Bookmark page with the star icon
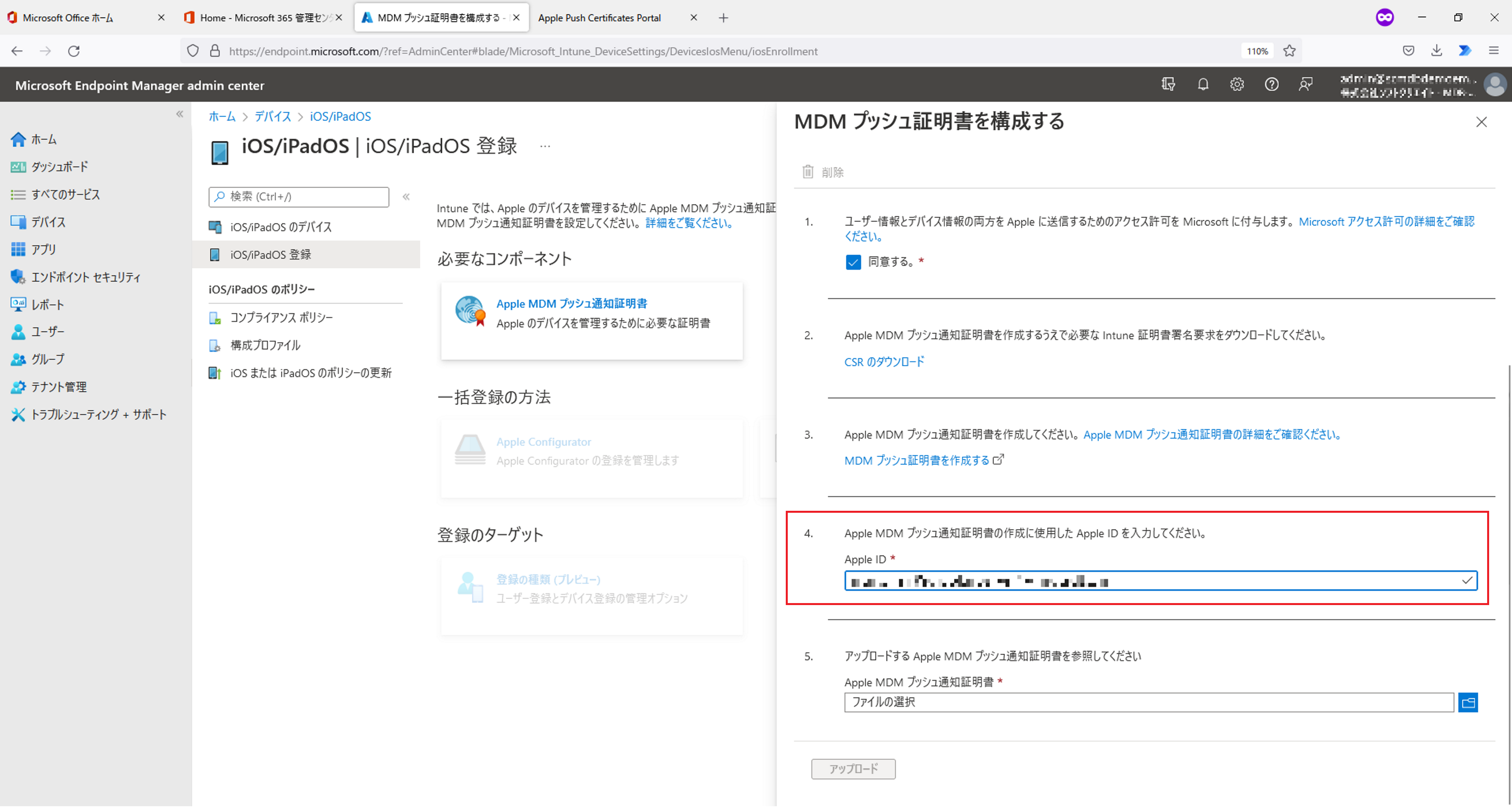This screenshot has height=807, width=1512. click(1289, 51)
